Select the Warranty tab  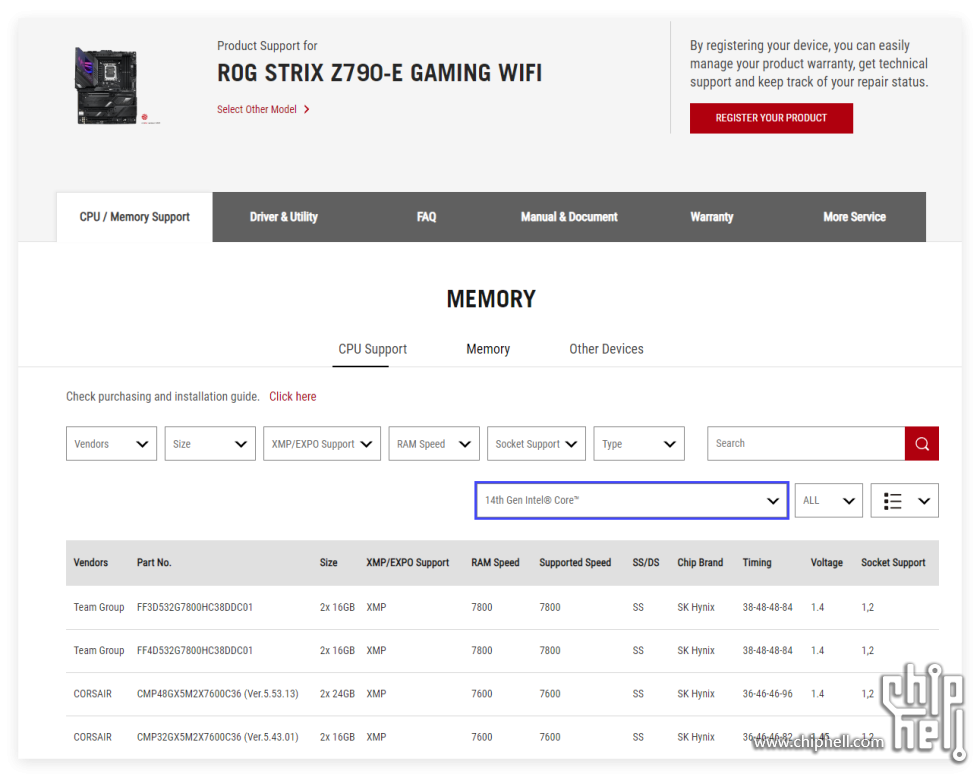click(712, 217)
